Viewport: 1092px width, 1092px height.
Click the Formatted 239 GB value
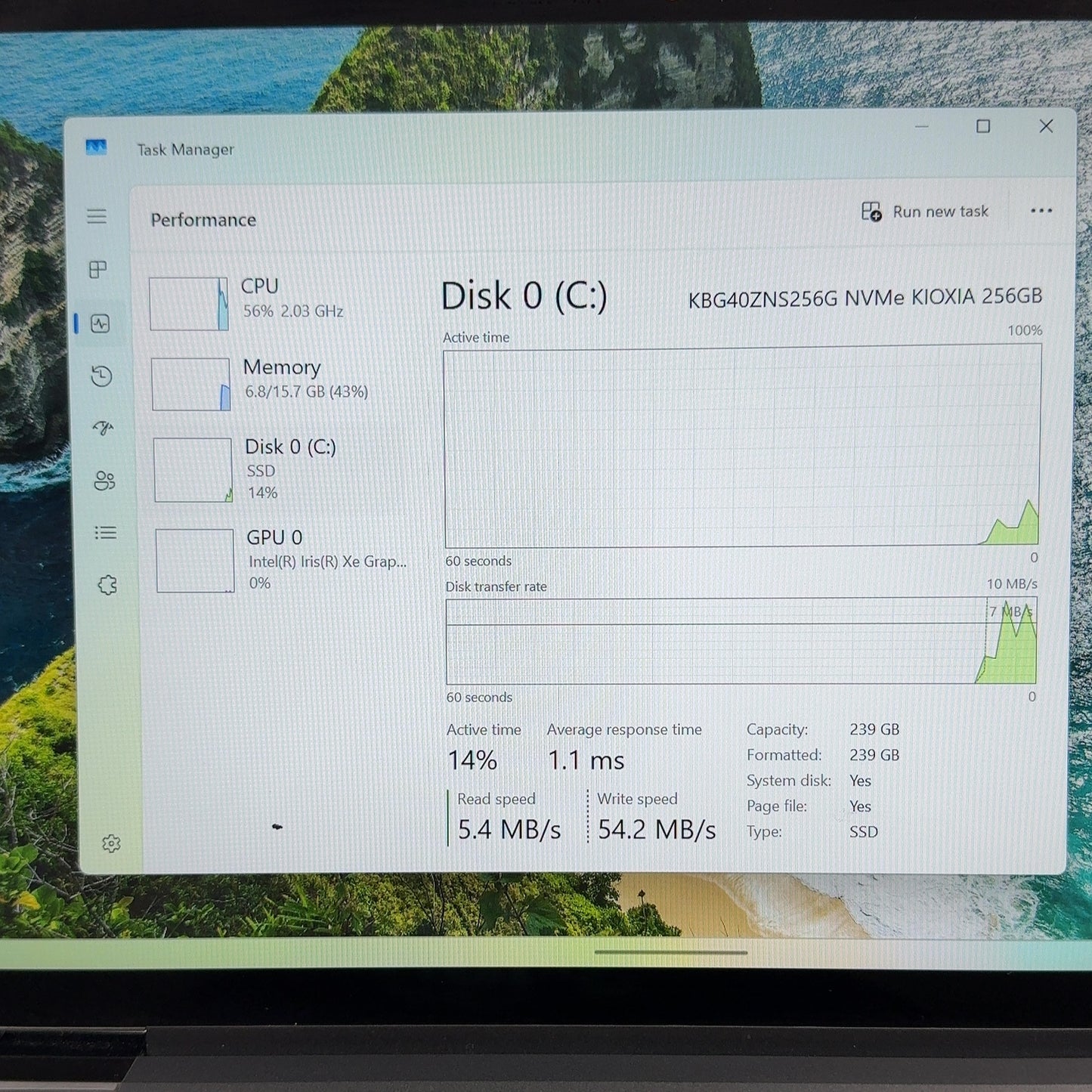874,755
